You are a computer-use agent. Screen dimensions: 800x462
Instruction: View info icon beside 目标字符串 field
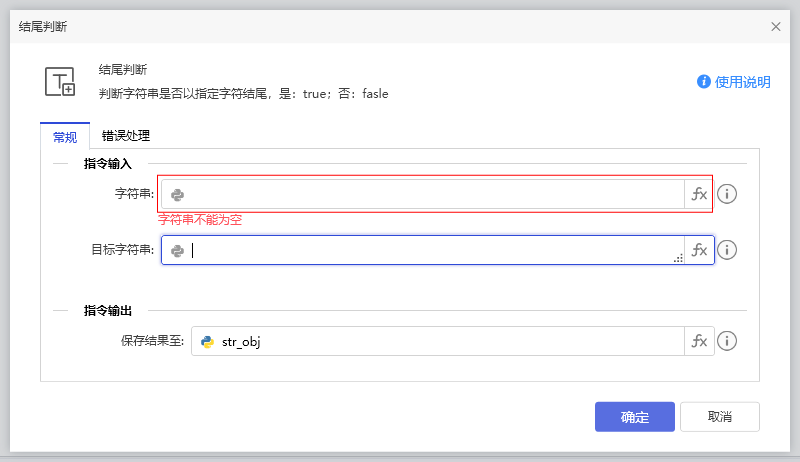click(x=727, y=250)
